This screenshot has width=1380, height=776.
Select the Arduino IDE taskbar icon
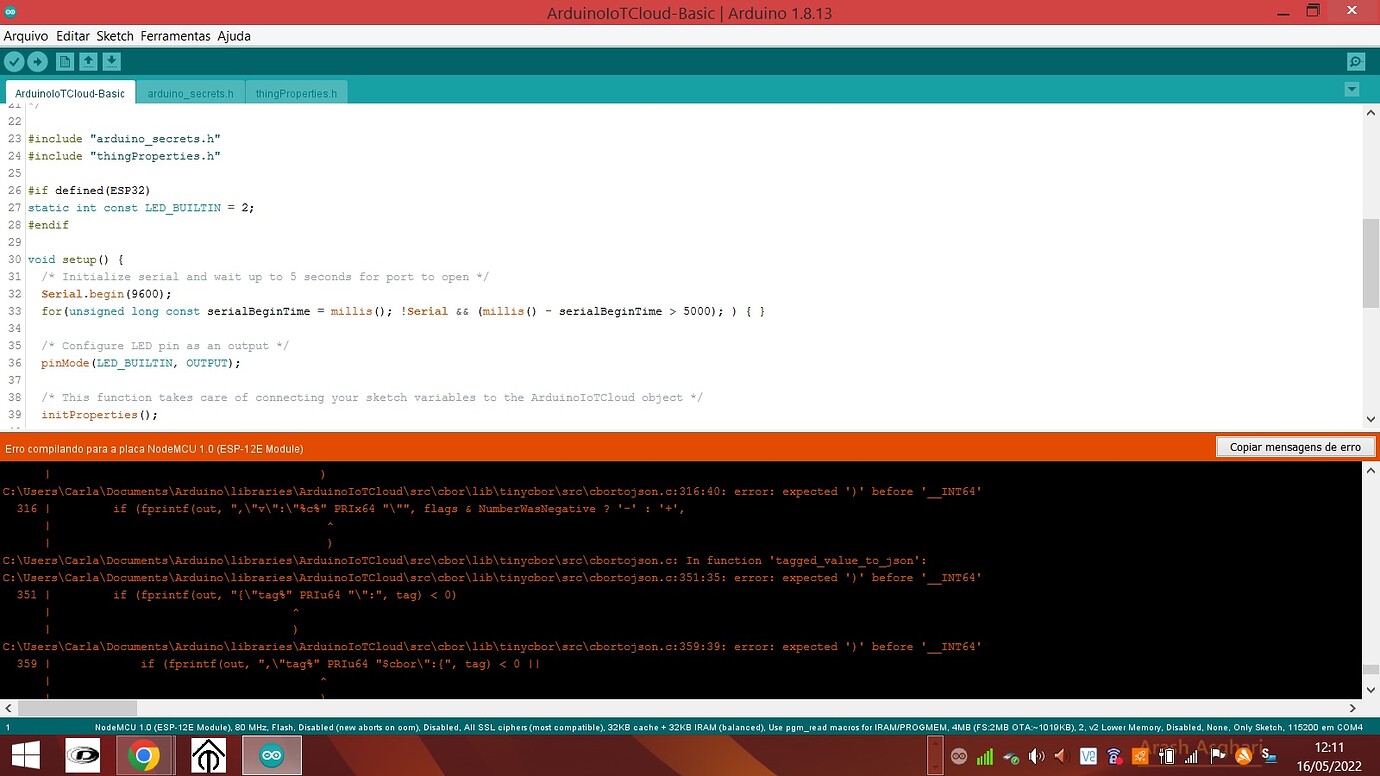tap(270, 755)
